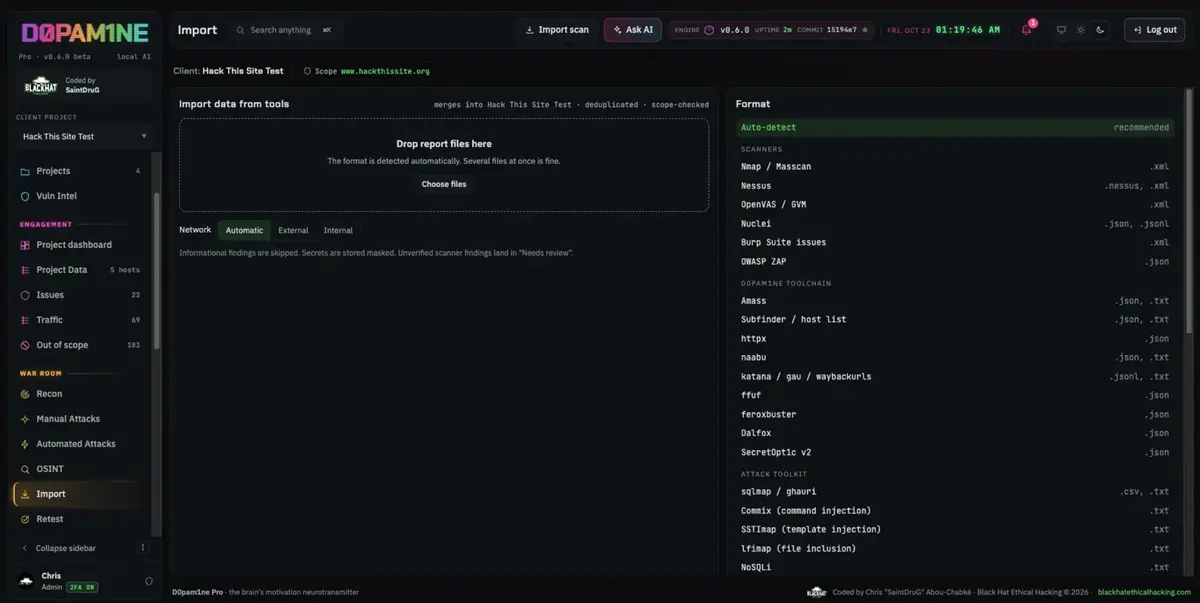Click the Out of scope prohibited icon
1200x603 pixels.
click(25, 345)
